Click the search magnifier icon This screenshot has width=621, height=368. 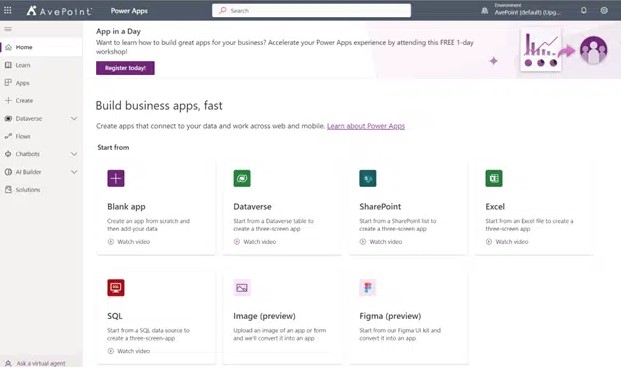point(223,10)
